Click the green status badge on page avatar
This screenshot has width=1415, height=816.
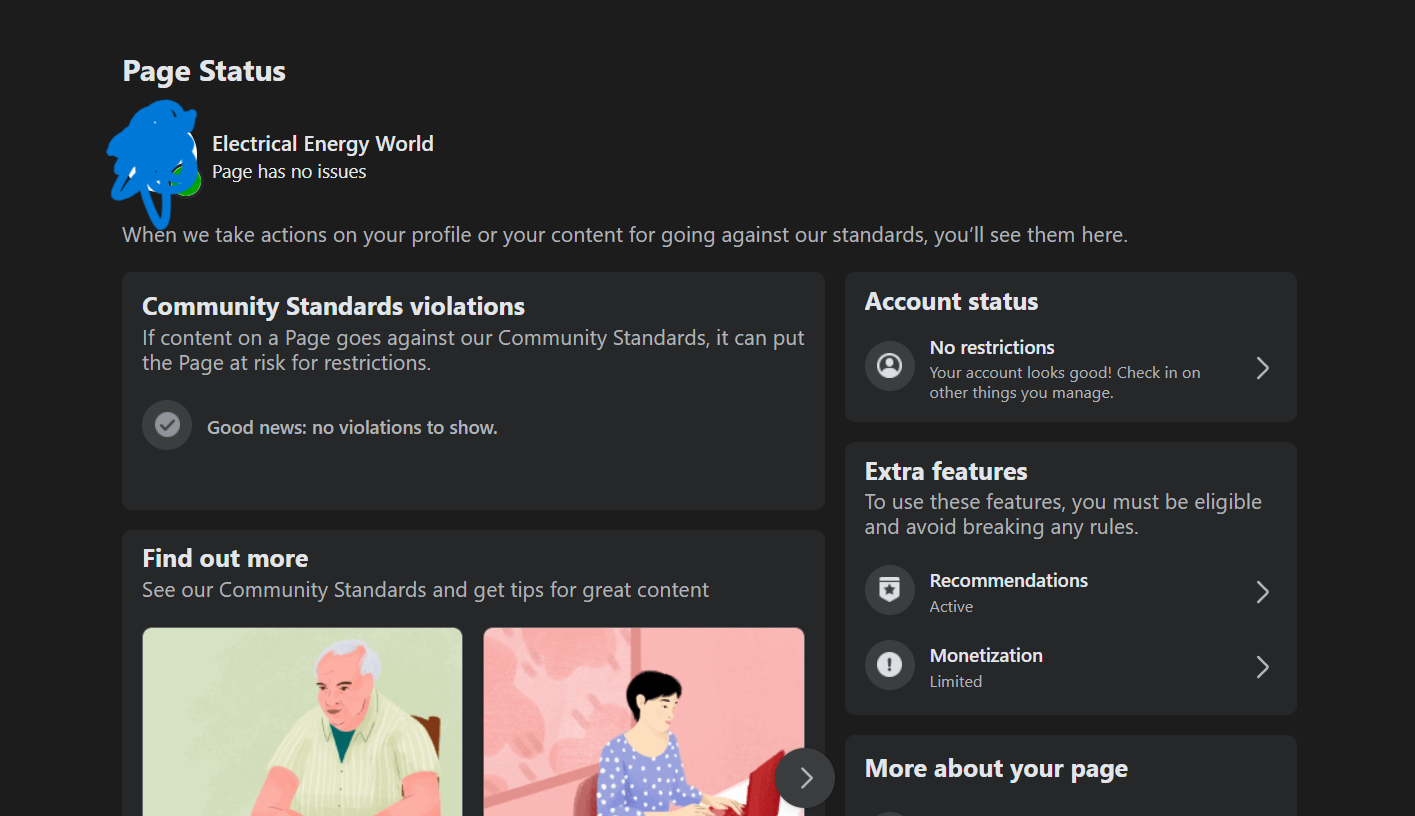click(x=187, y=183)
